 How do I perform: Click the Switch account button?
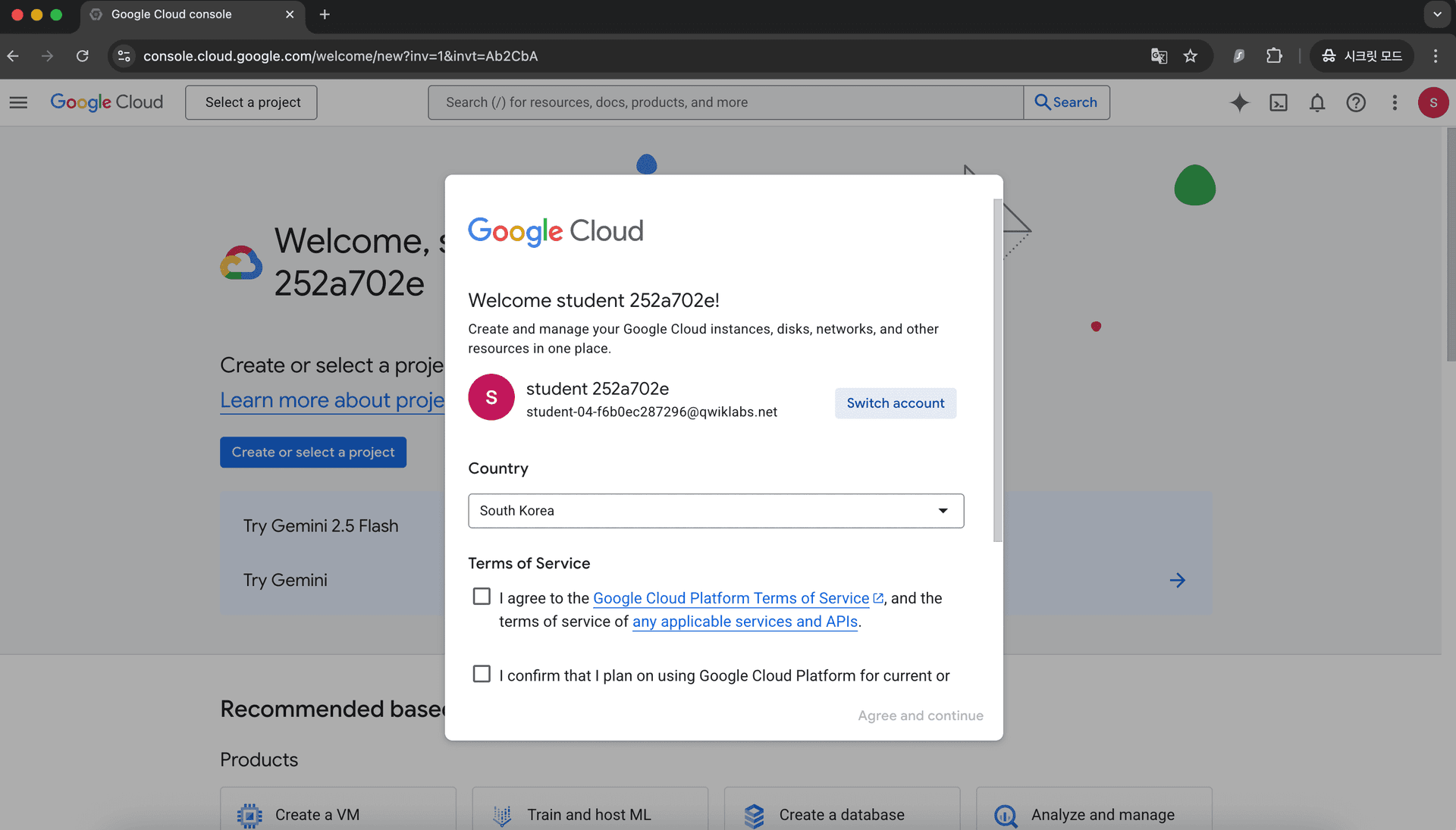pos(896,403)
